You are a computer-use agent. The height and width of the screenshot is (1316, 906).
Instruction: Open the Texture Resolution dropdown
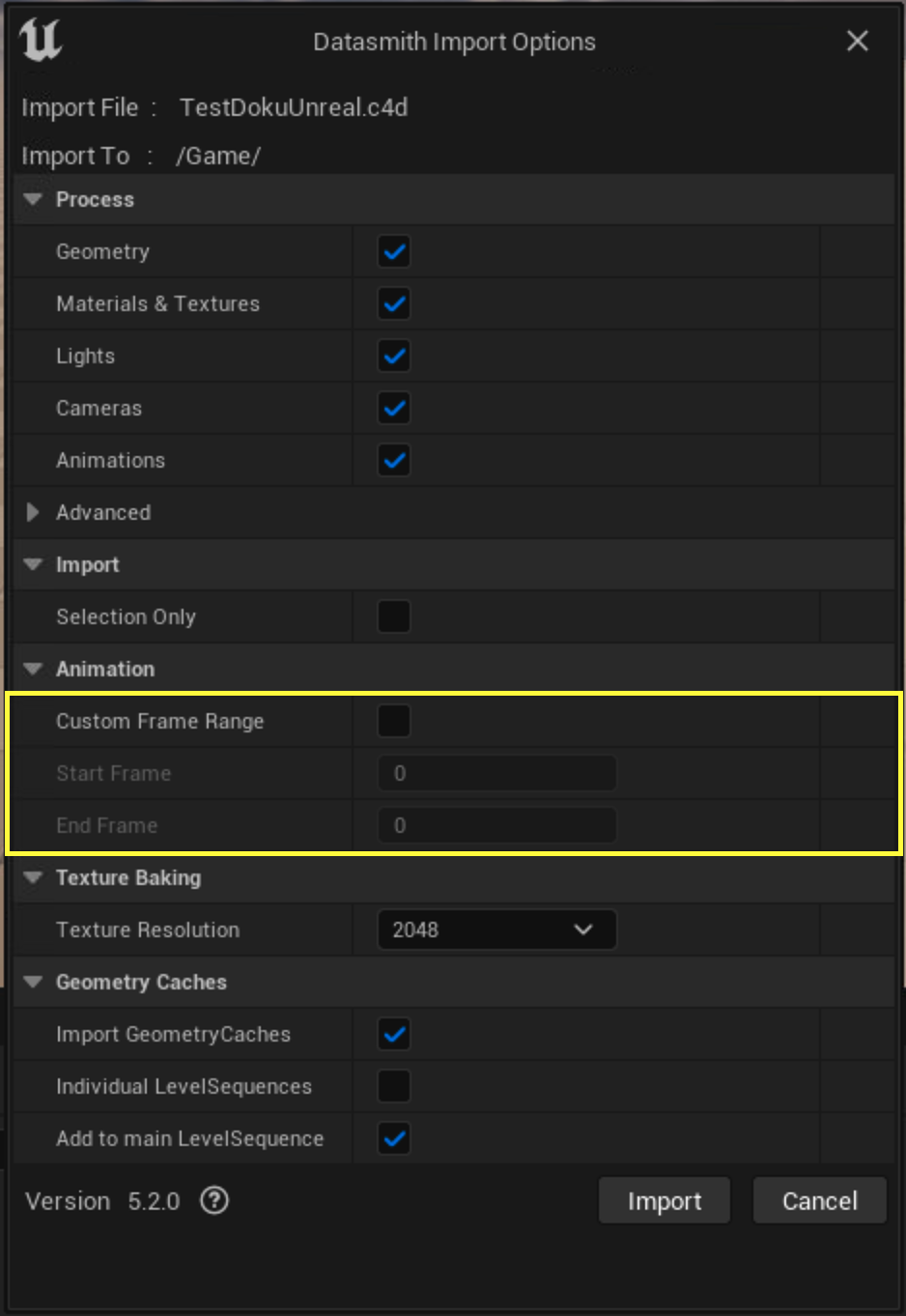coord(496,930)
